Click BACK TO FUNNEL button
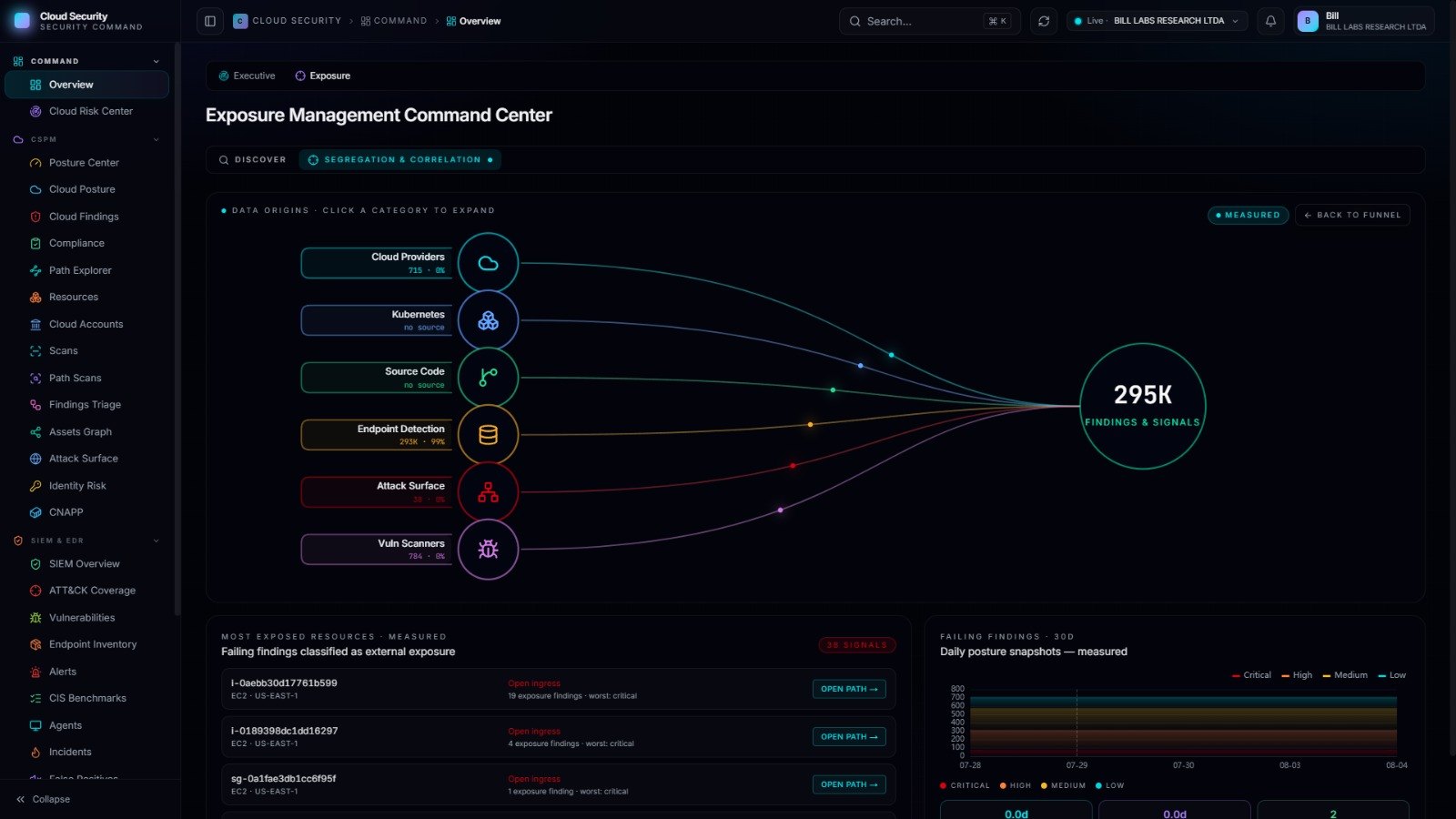1456x819 pixels. (x=1352, y=215)
